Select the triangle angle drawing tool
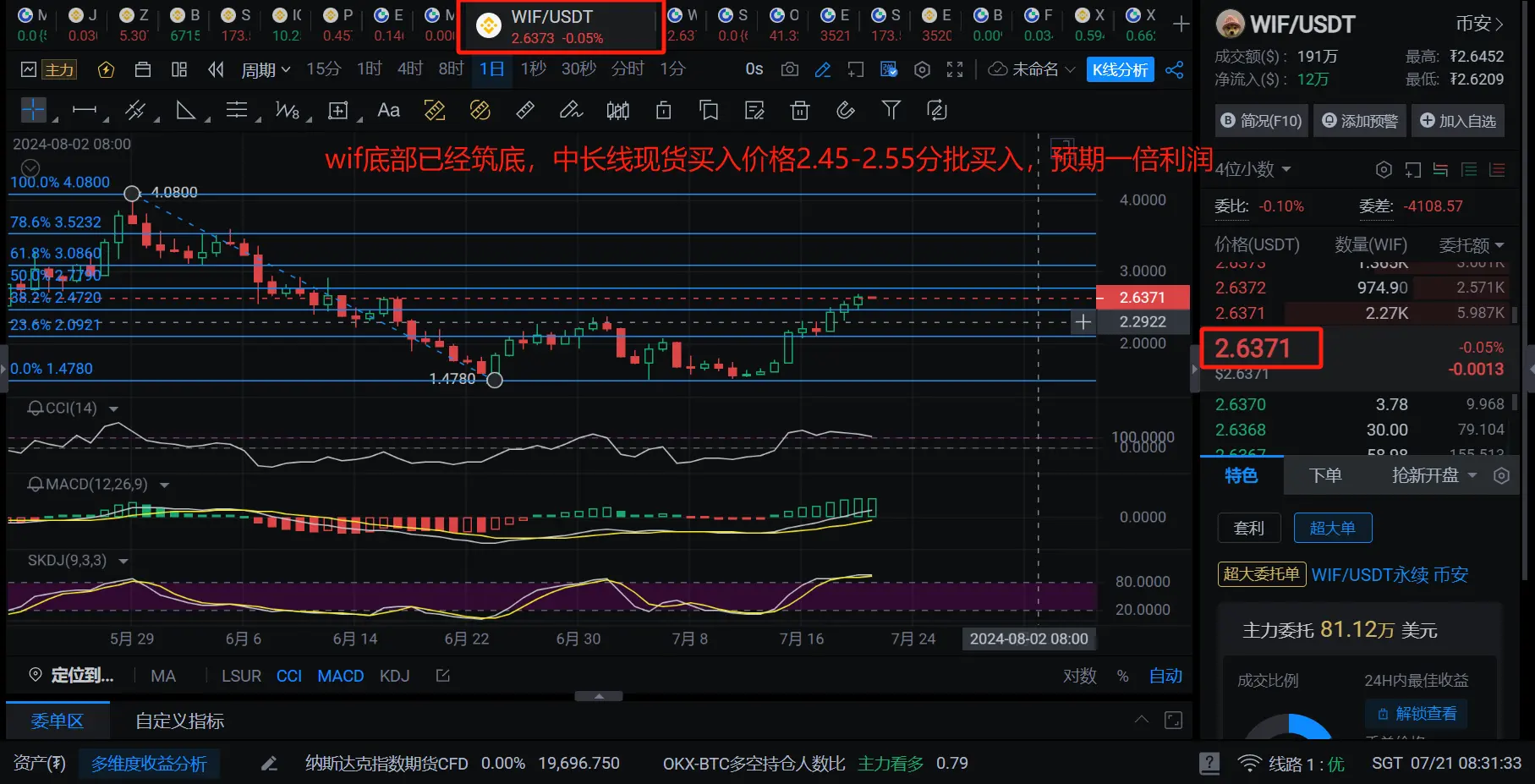 [185, 110]
